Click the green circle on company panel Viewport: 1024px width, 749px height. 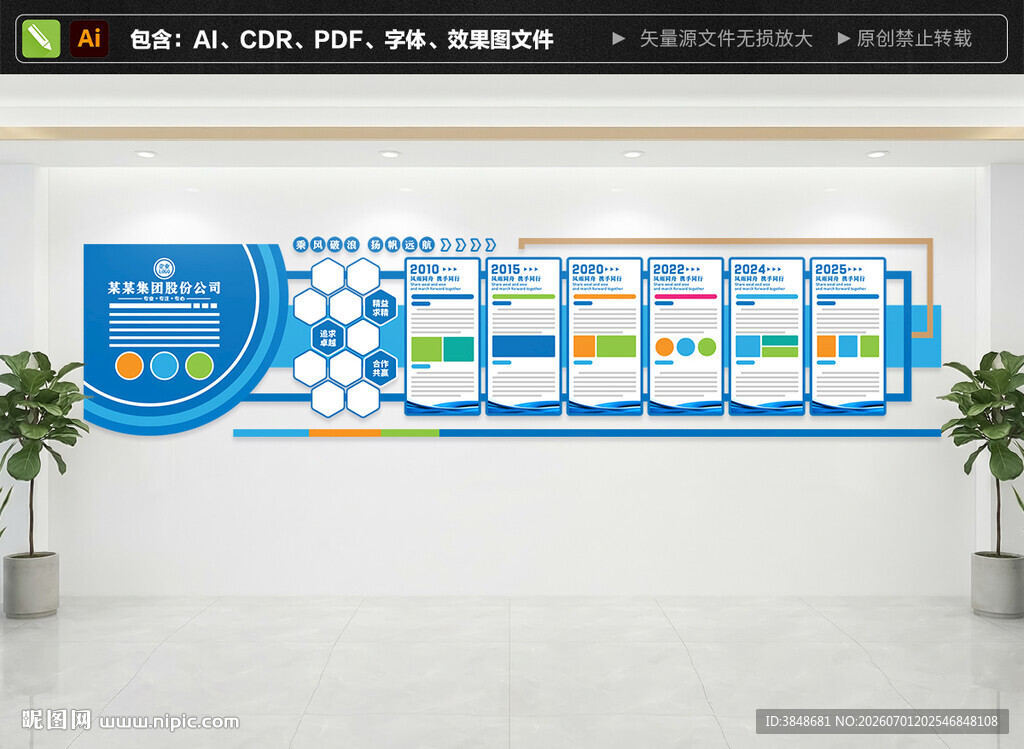click(x=199, y=366)
